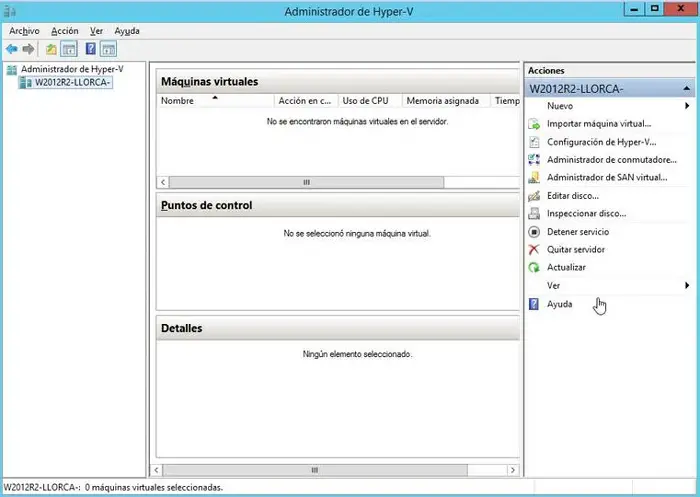Click the Acciones pane title
The width and height of the screenshot is (700, 497).
[546, 71]
